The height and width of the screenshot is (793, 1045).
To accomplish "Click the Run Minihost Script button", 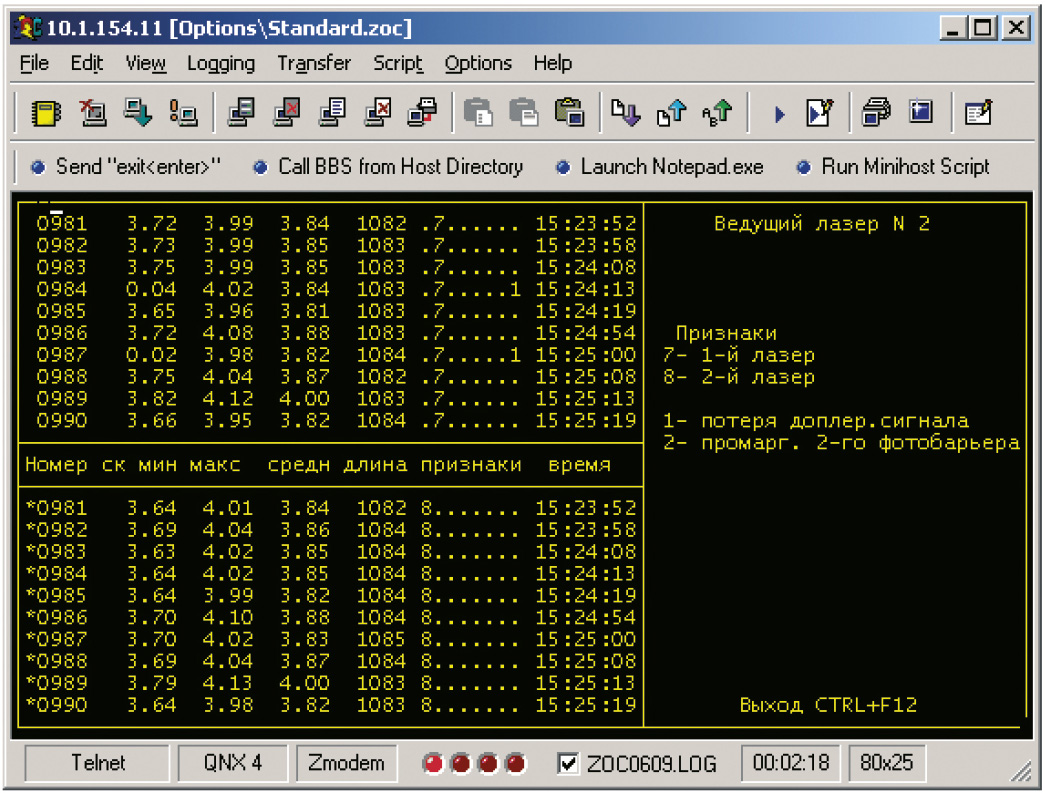I will pos(893,167).
